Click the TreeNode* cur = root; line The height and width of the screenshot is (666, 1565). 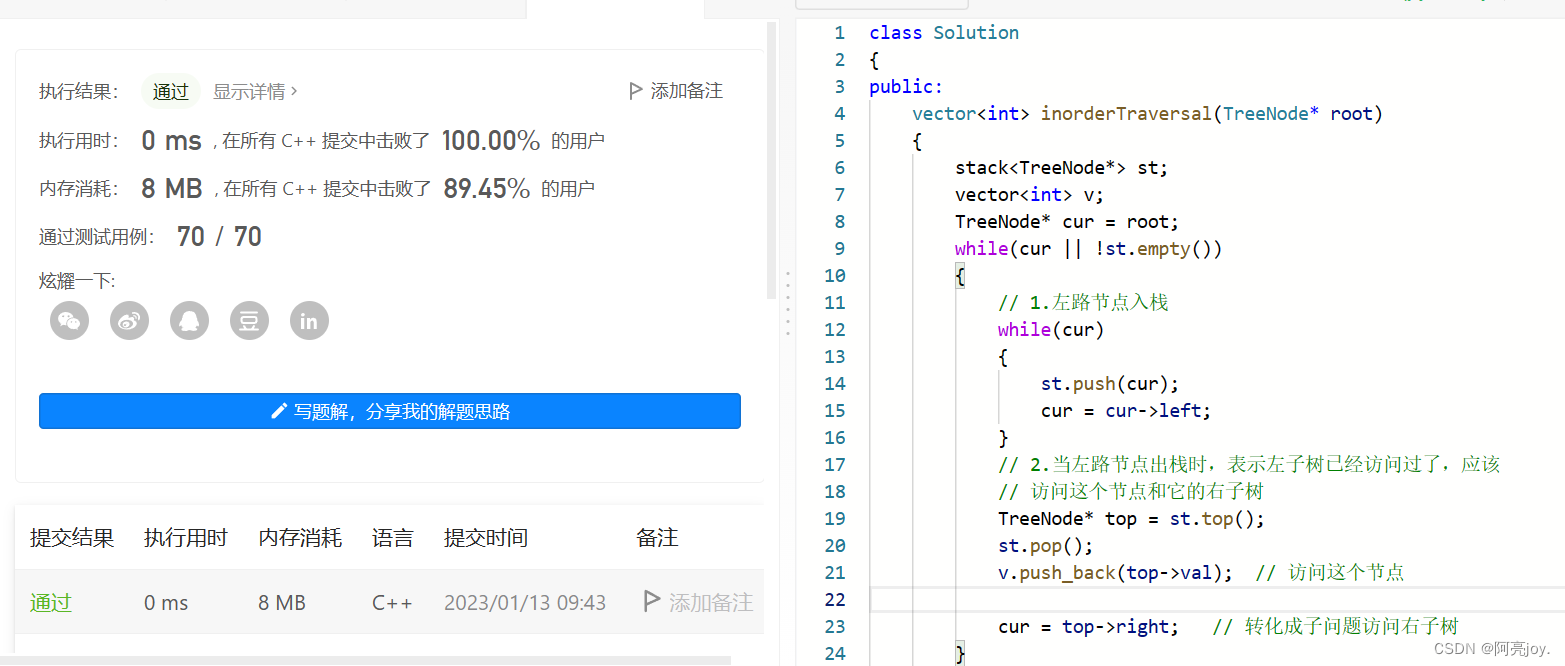[x=1067, y=222]
